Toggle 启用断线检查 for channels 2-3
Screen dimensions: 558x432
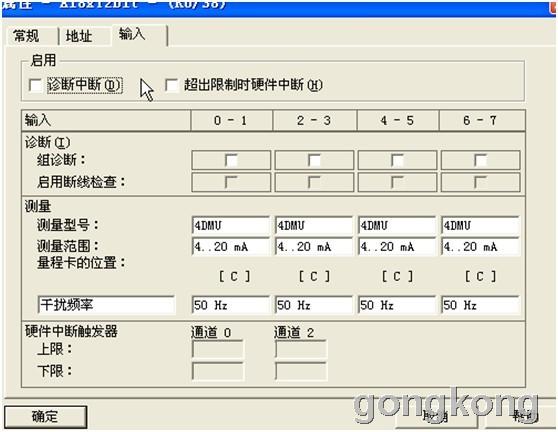coord(314,182)
